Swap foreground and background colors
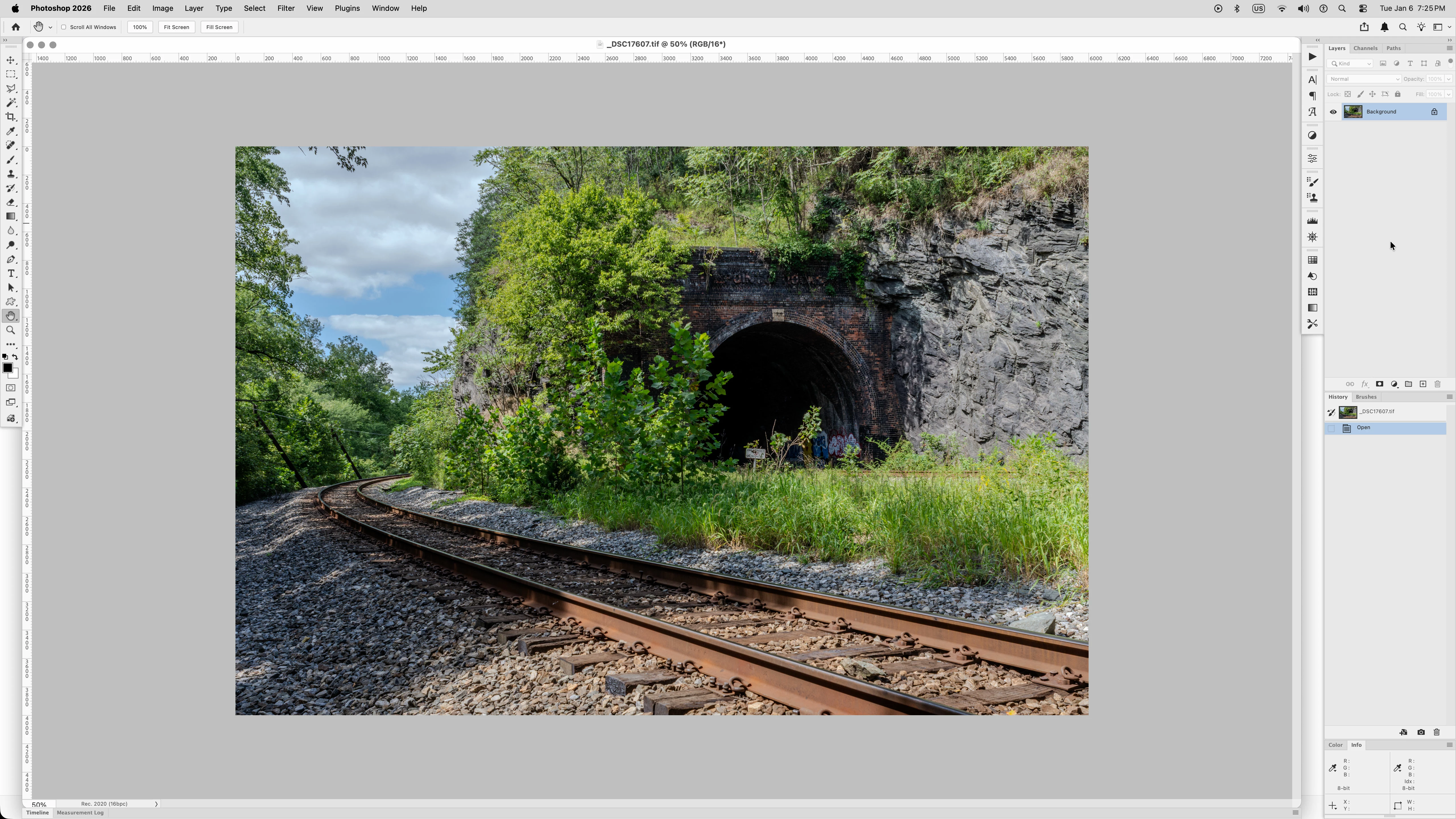The width and height of the screenshot is (1456, 819). pyautogui.click(x=15, y=357)
